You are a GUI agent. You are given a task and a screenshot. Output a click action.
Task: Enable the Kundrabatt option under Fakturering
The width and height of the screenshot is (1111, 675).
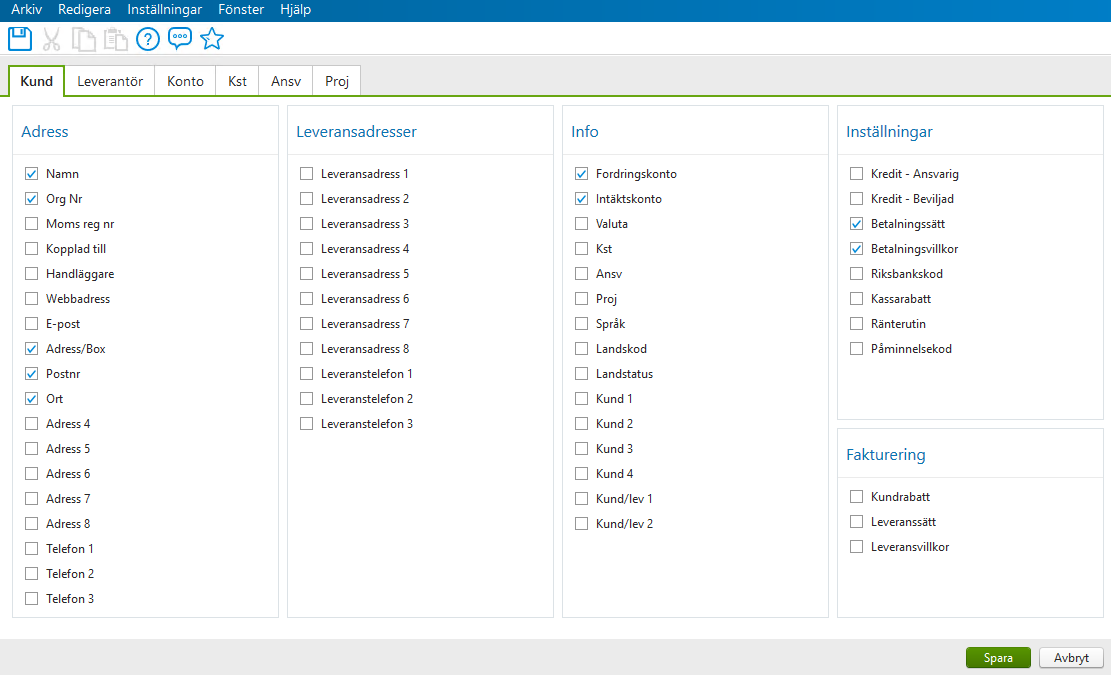(856, 496)
